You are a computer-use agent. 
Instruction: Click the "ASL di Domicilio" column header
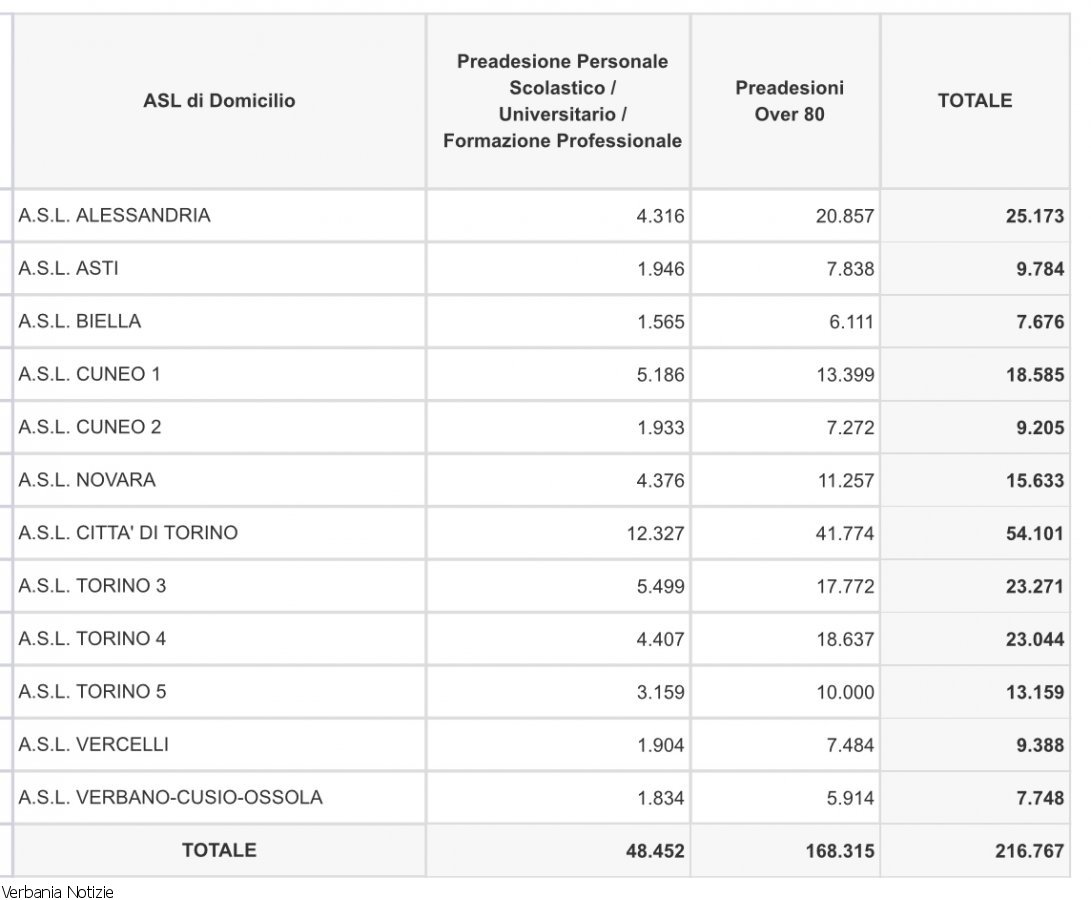pos(219,101)
